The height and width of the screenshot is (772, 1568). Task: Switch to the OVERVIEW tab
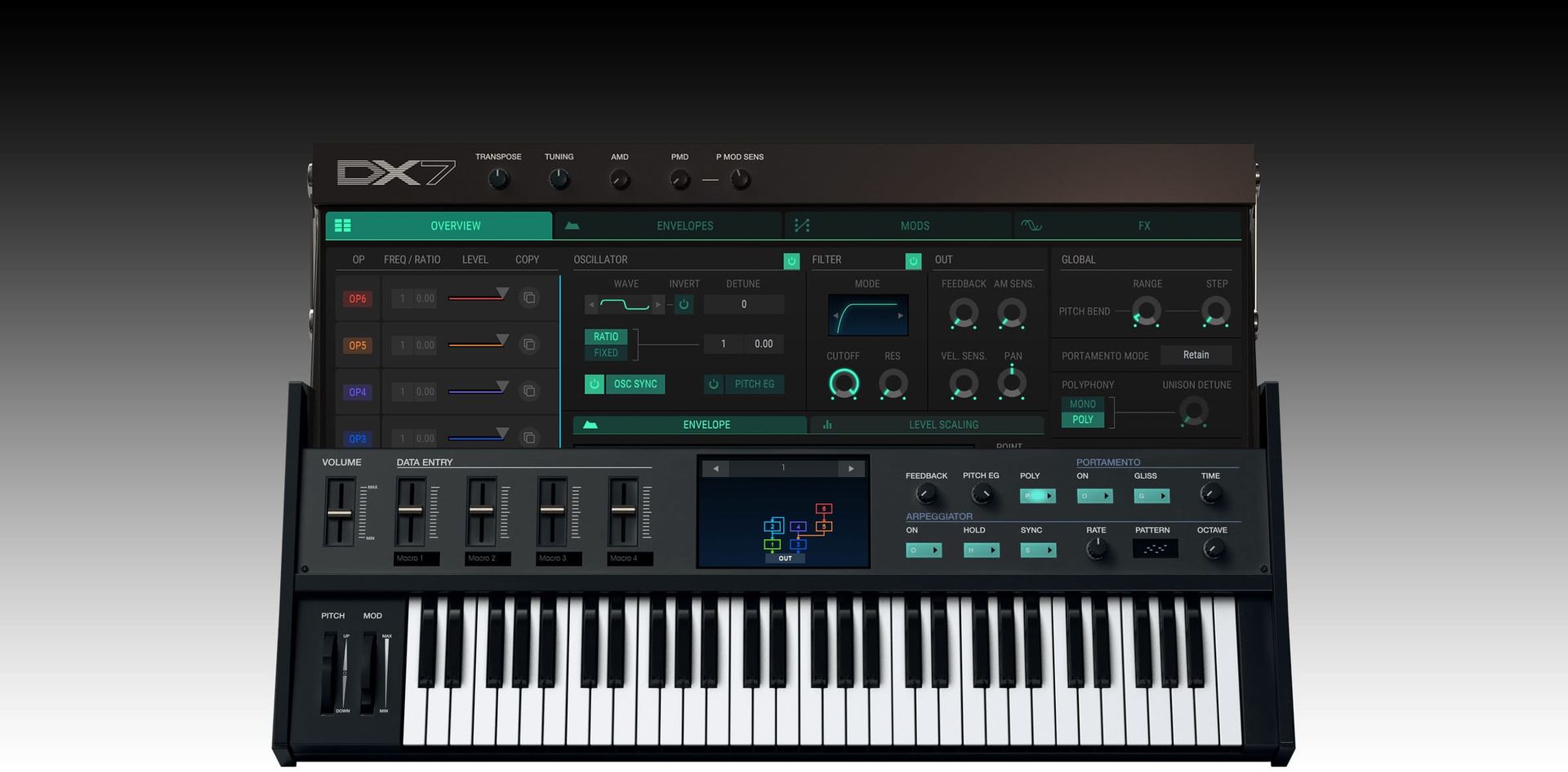click(439, 225)
